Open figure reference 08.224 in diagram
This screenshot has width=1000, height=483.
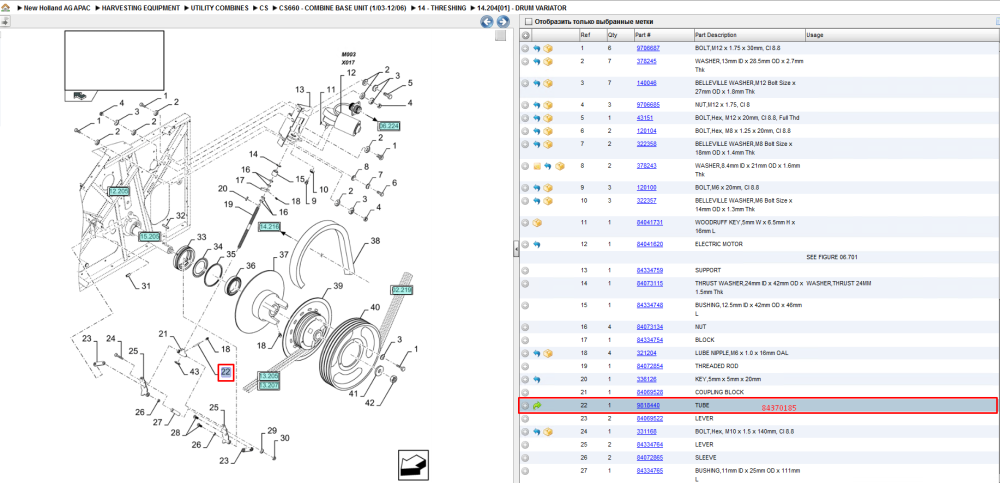tap(388, 126)
